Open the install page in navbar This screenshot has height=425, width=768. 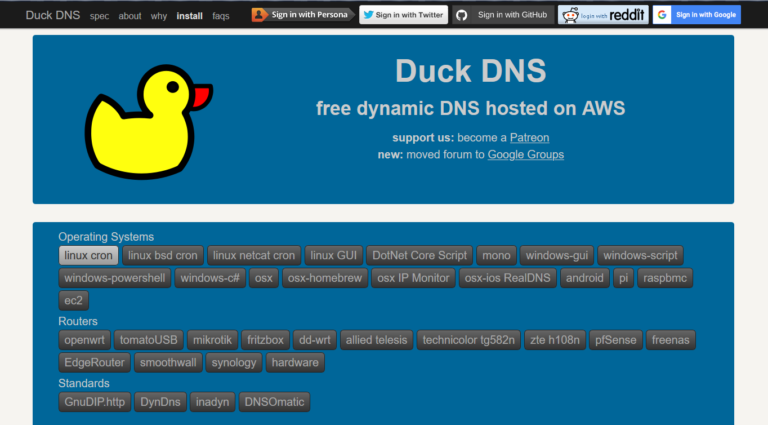tap(190, 16)
